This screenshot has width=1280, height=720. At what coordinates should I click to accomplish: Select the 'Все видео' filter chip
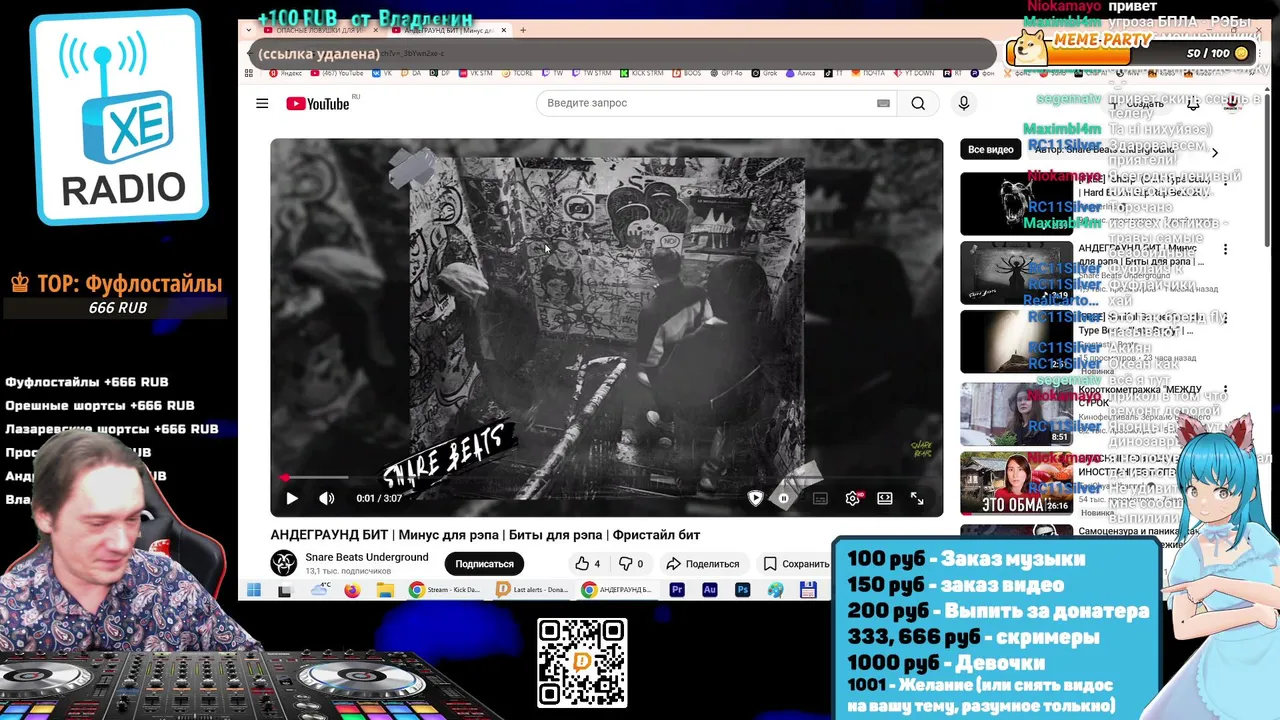991,149
